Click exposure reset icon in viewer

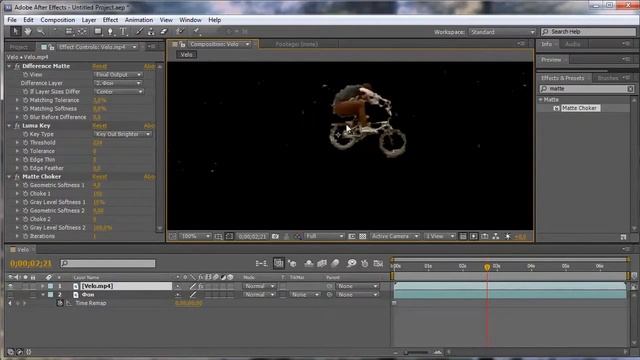click(507, 236)
